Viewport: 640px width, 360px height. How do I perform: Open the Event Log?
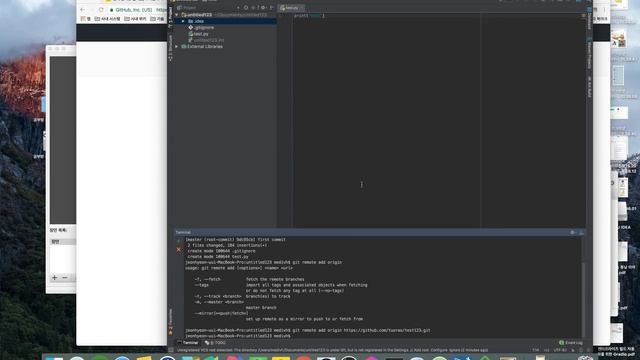point(571,343)
